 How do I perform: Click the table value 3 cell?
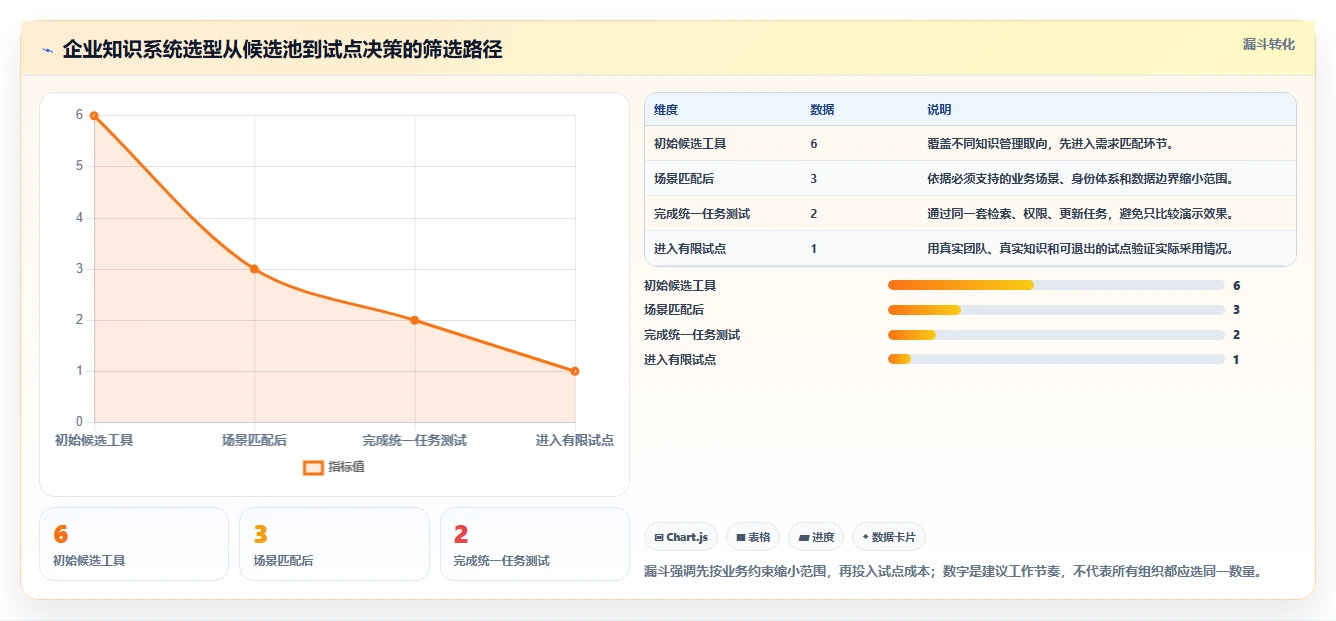814,179
